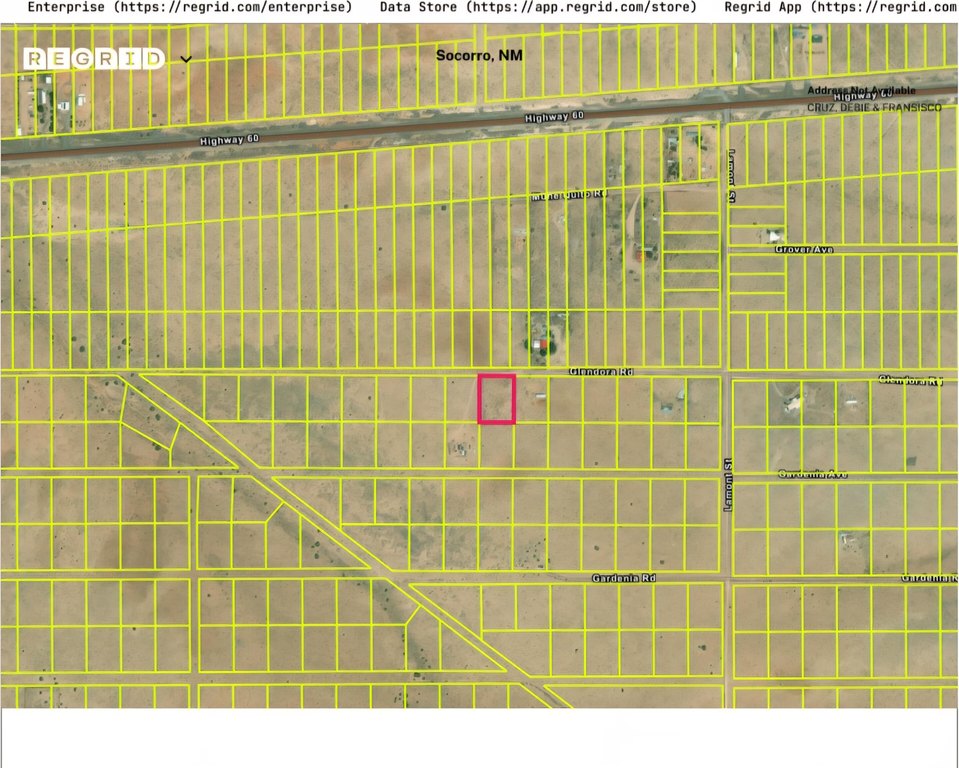Click the Regrid logo
This screenshot has width=959, height=768.
click(93, 59)
